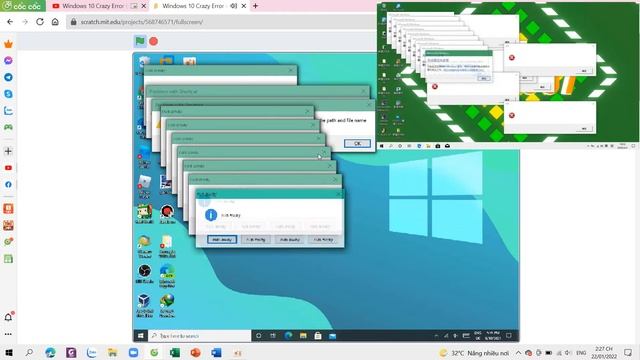
Task: Go to browser home page
Action: (55, 22)
